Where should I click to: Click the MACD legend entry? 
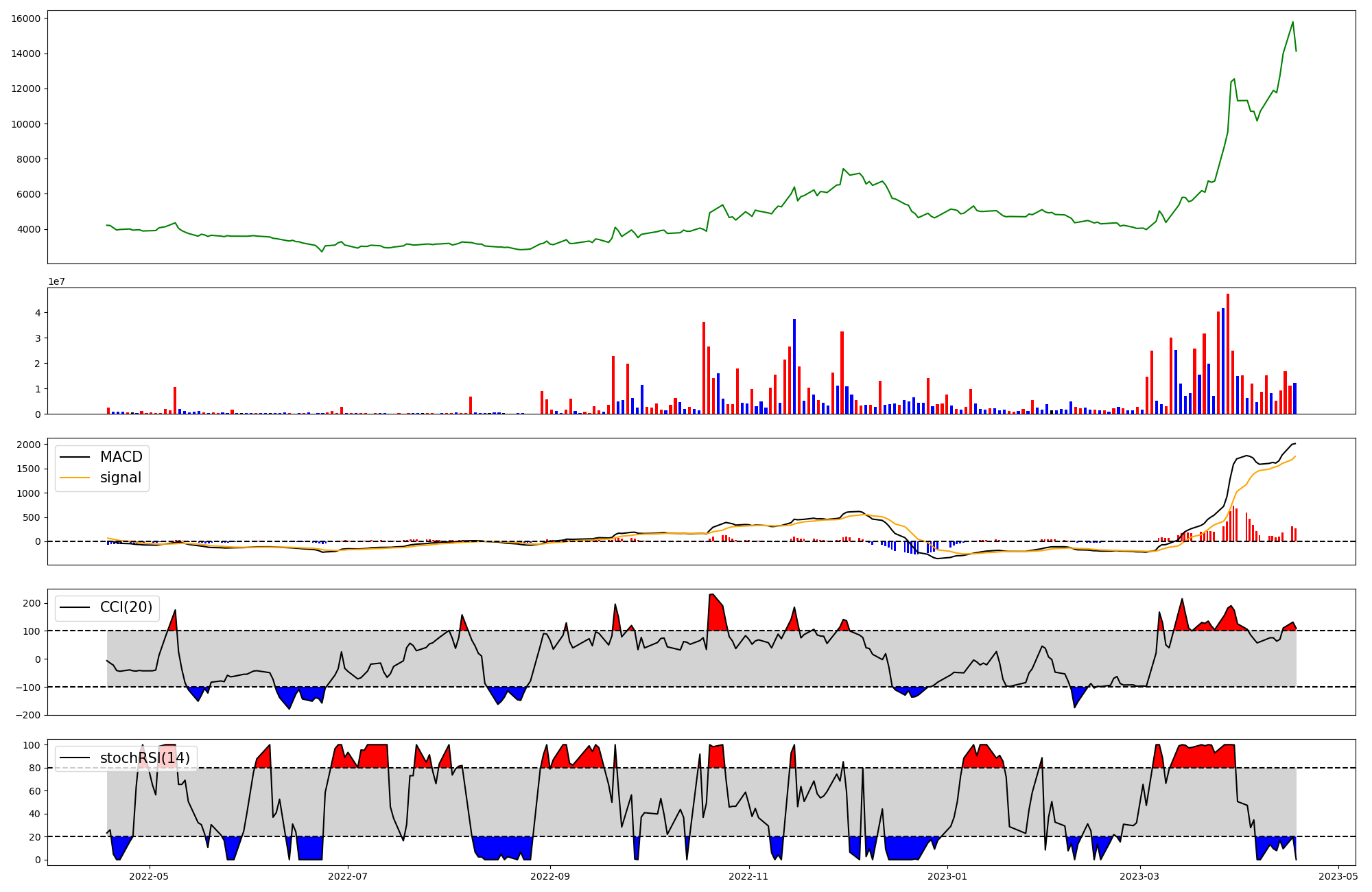(x=101, y=457)
